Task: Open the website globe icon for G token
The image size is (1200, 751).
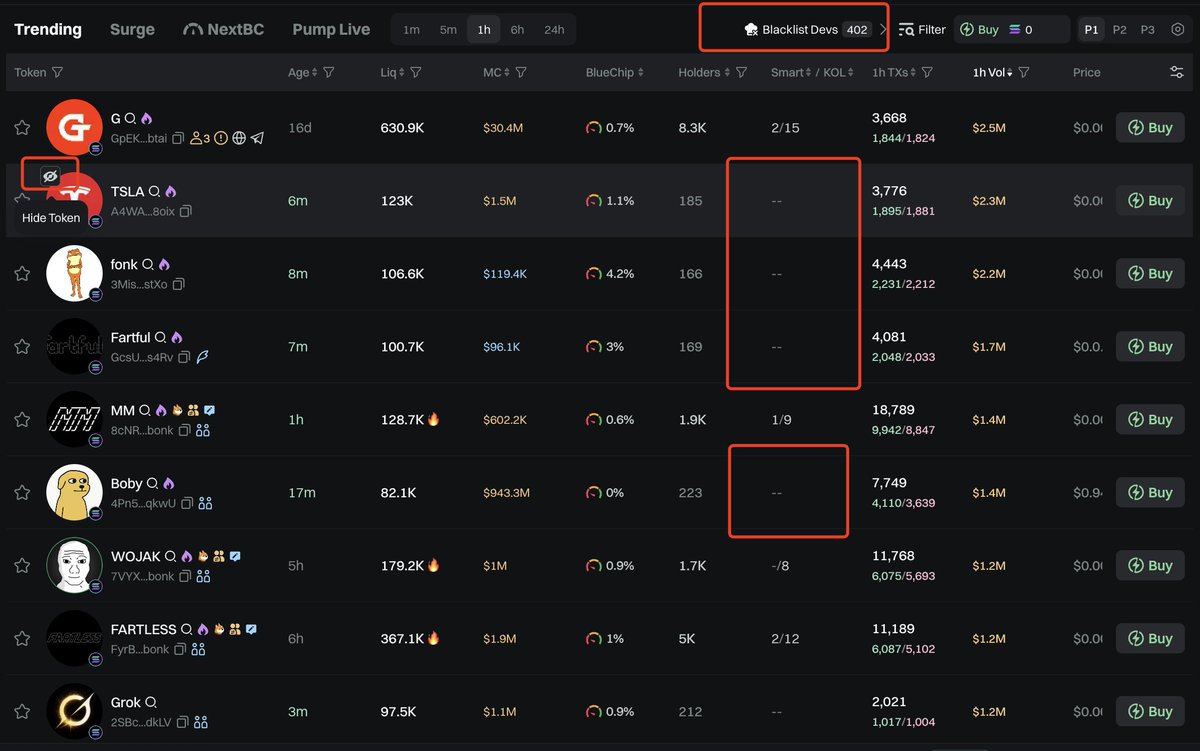Action: coord(239,139)
